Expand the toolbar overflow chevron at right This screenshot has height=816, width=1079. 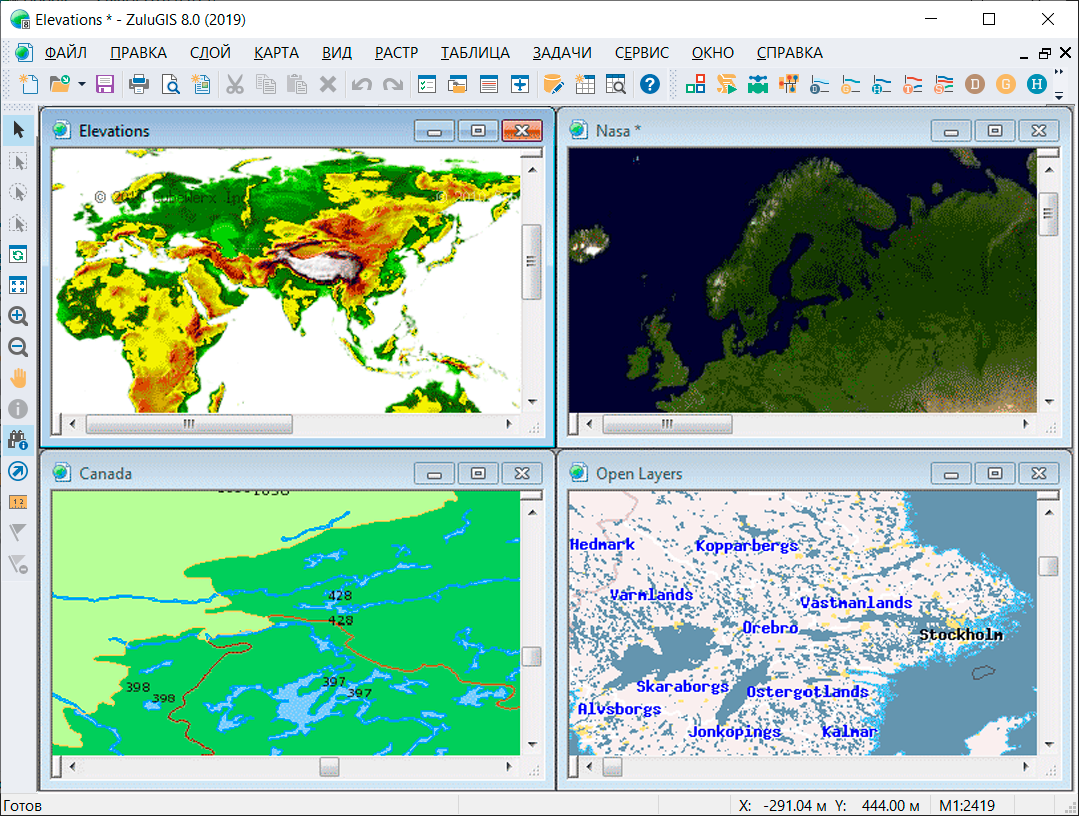click(1059, 74)
